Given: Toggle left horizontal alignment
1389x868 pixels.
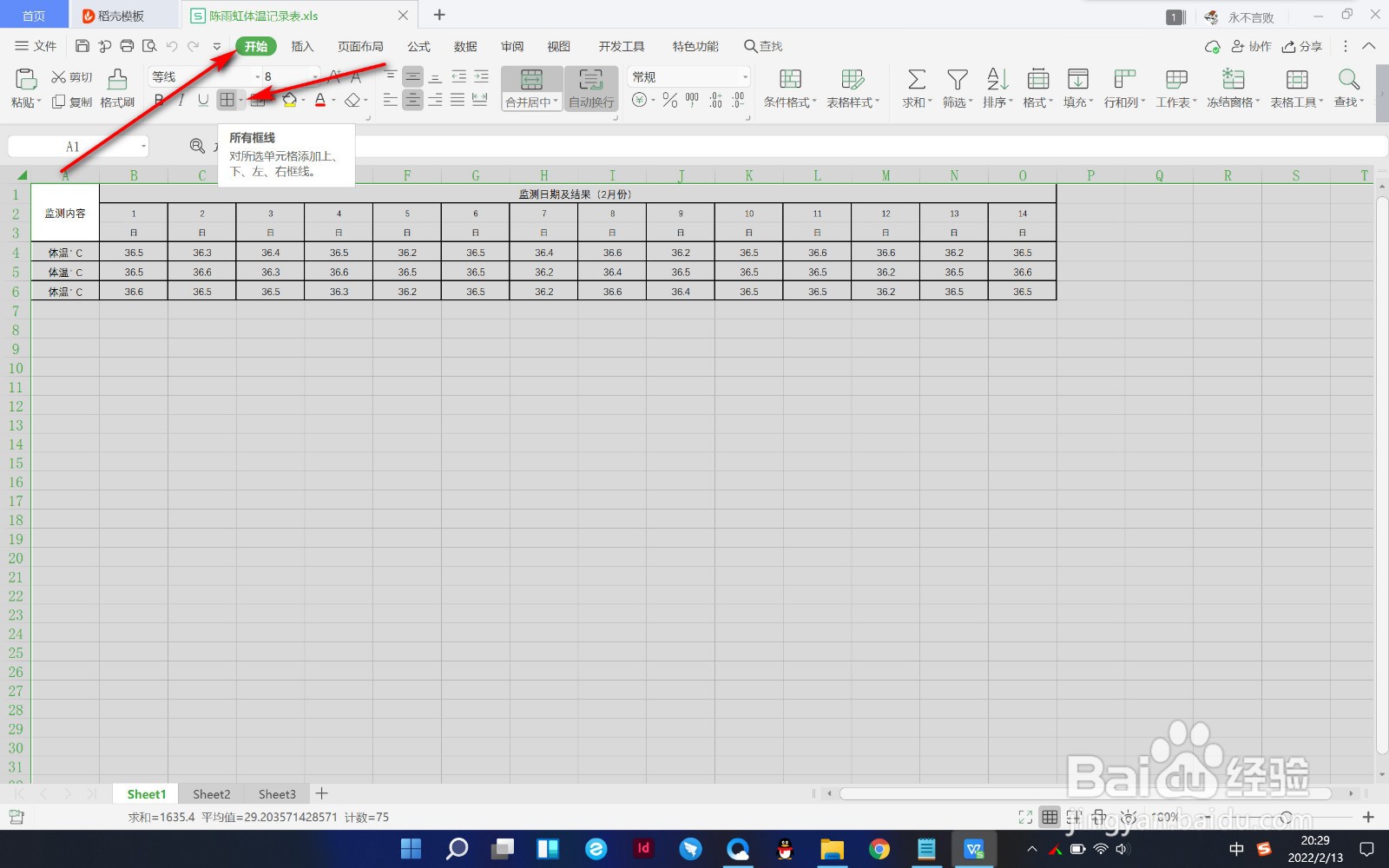Looking at the screenshot, I should tap(391, 101).
